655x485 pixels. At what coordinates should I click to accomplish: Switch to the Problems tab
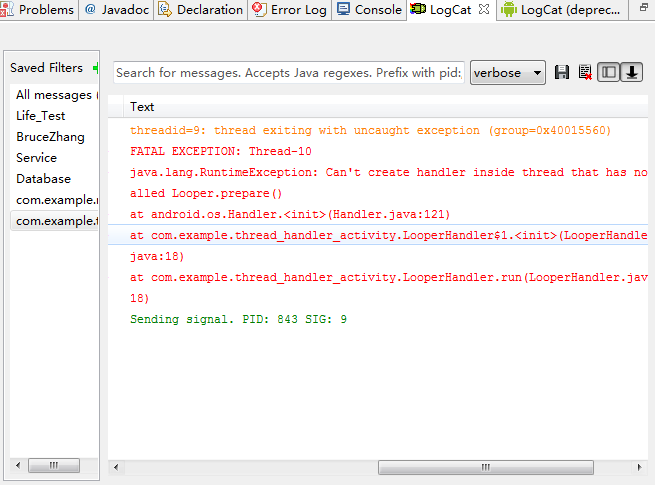tap(38, 9)
